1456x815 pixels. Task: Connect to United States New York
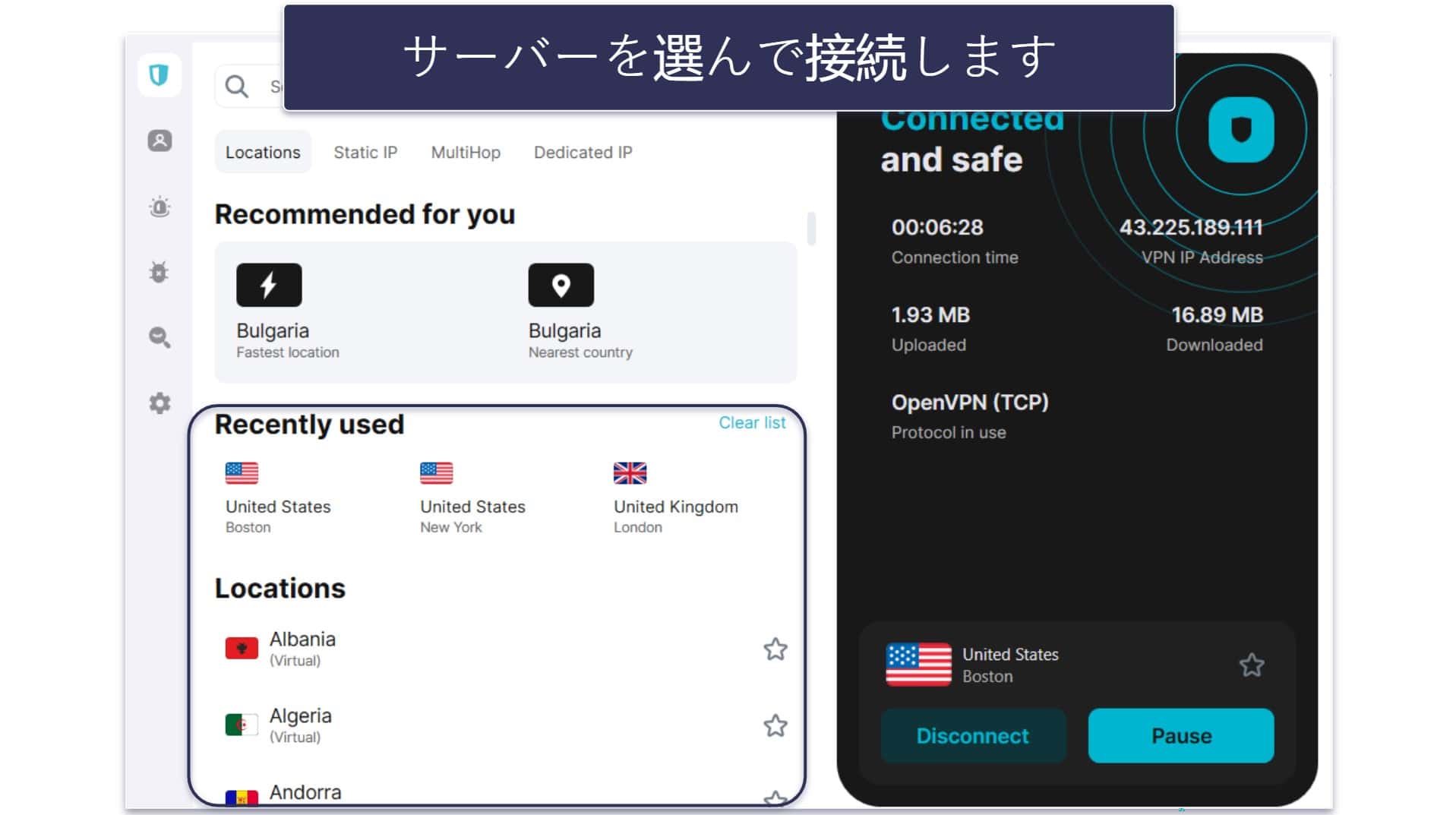tap(472, 498)
